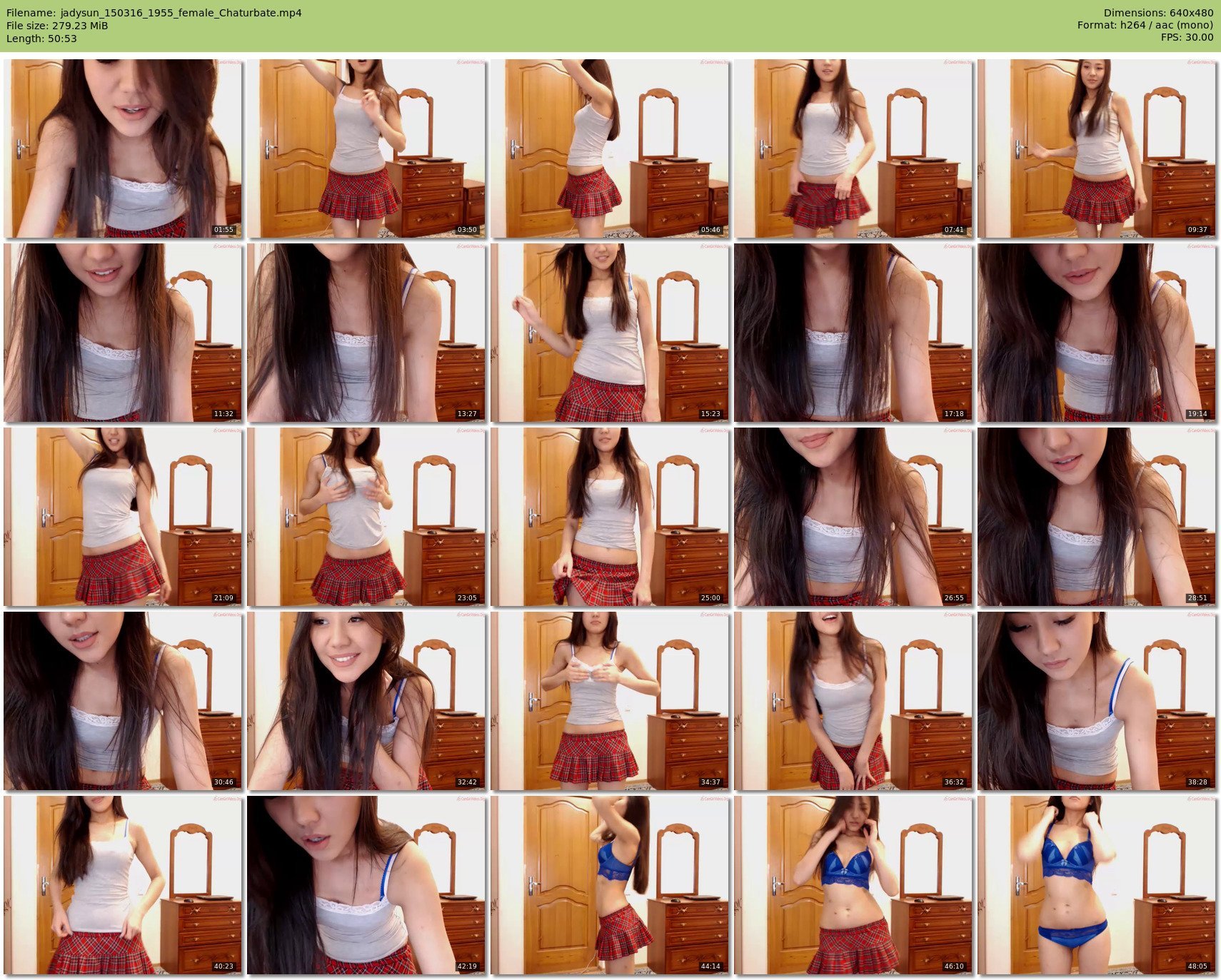The height and width of the screenshot is (980, 1221).
Task: Open the 05:46 thumbnail
Action: pyautogui.click(x=610, y=148)
